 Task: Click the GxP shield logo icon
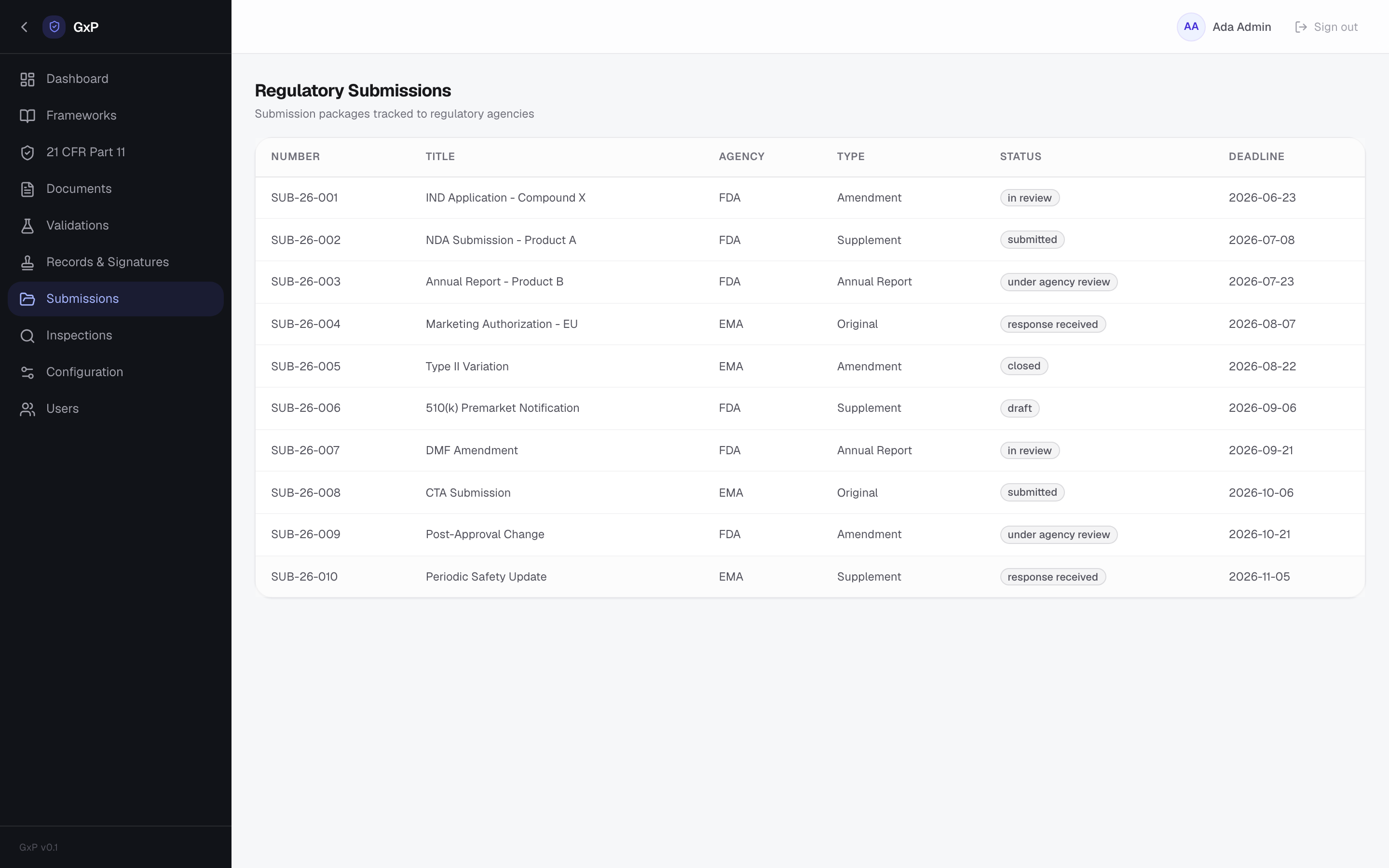pos(54,27)
